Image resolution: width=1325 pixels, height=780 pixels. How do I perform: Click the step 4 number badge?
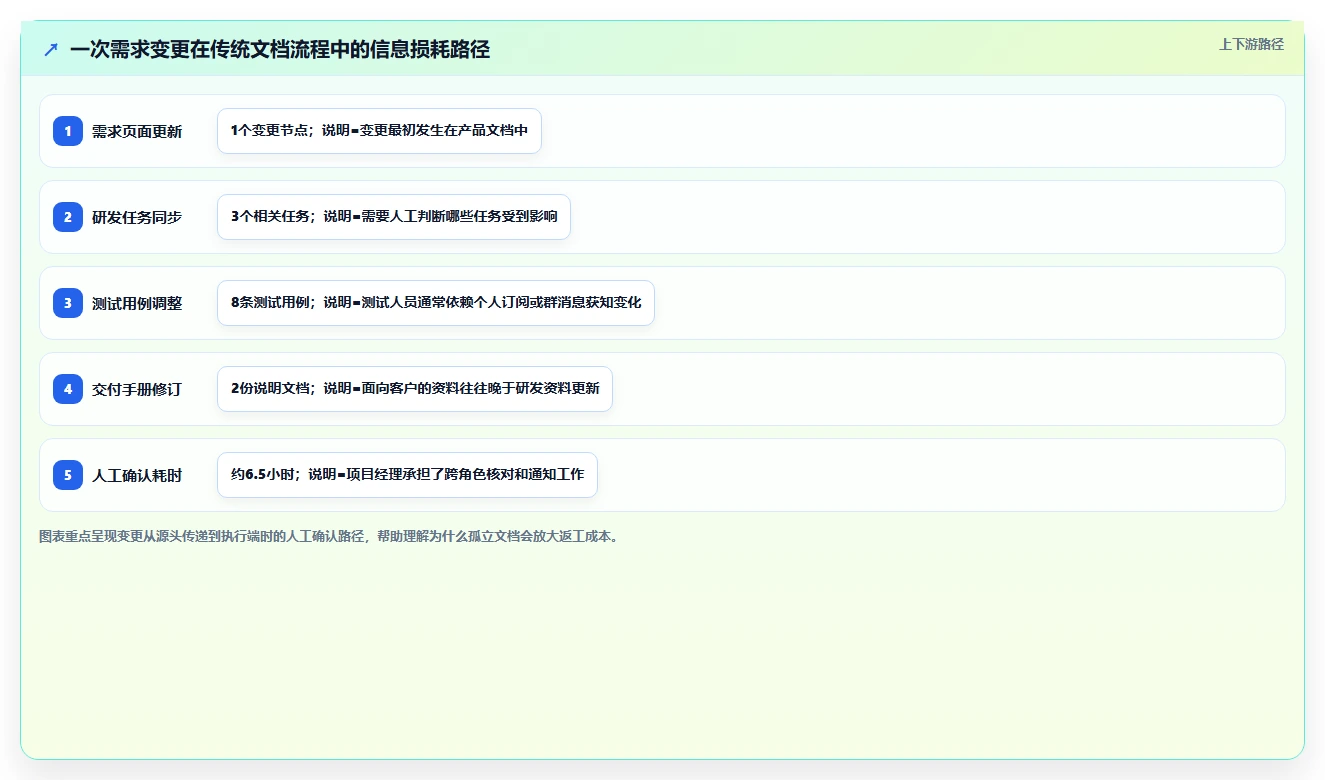[x=68, y=389]
